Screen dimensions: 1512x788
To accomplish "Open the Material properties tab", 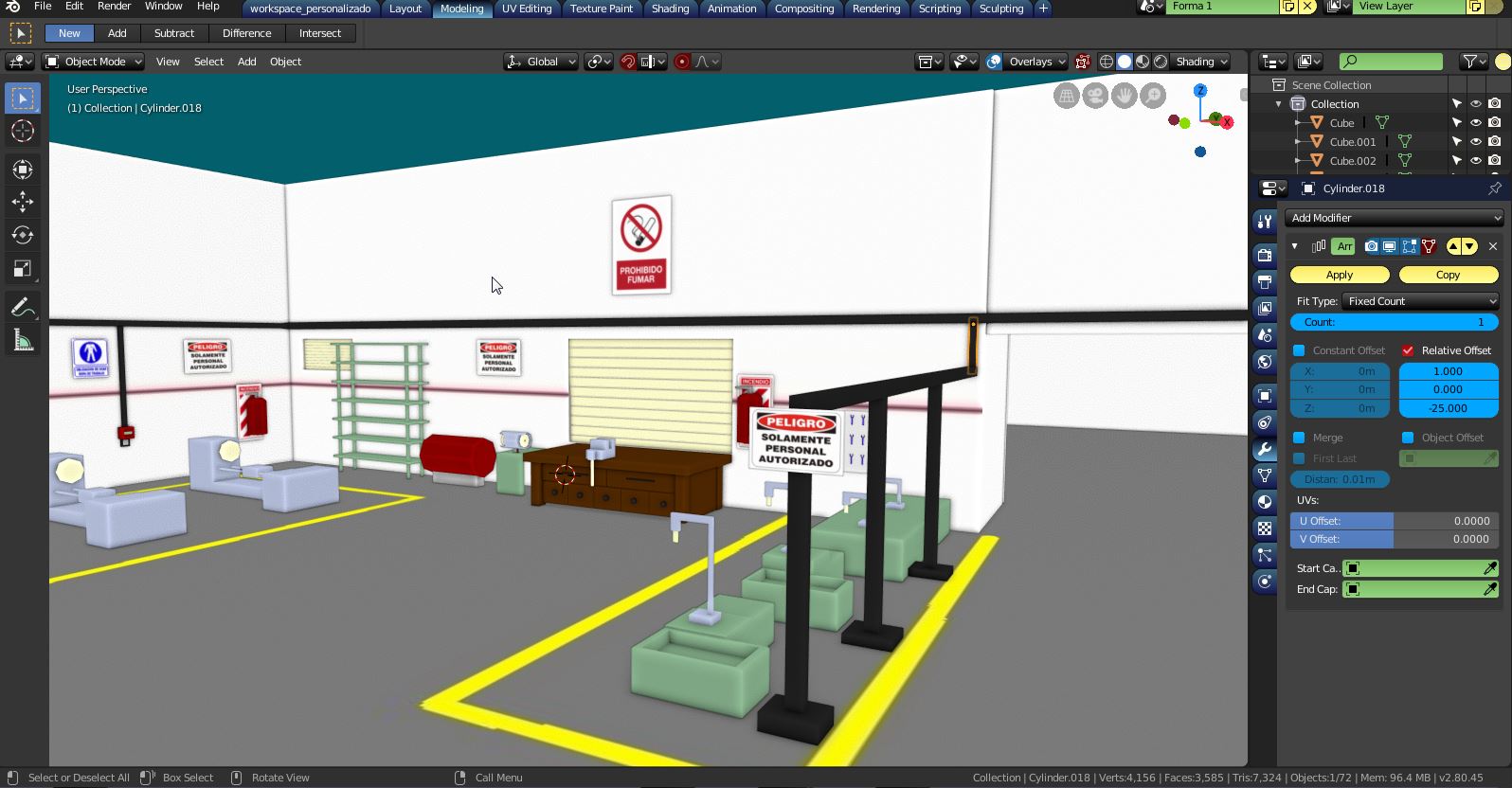I will (1265, 502).
